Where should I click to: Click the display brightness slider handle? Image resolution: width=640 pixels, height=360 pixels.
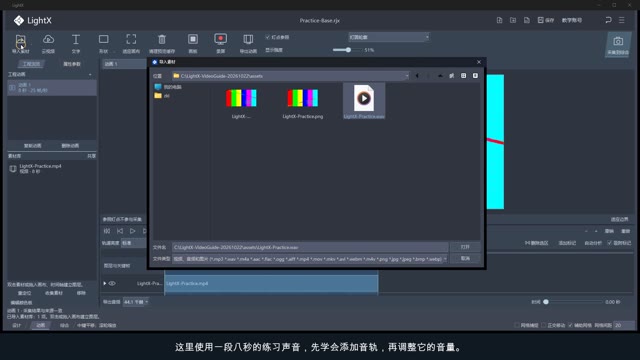pyautogui.click(x=348, y=50)
